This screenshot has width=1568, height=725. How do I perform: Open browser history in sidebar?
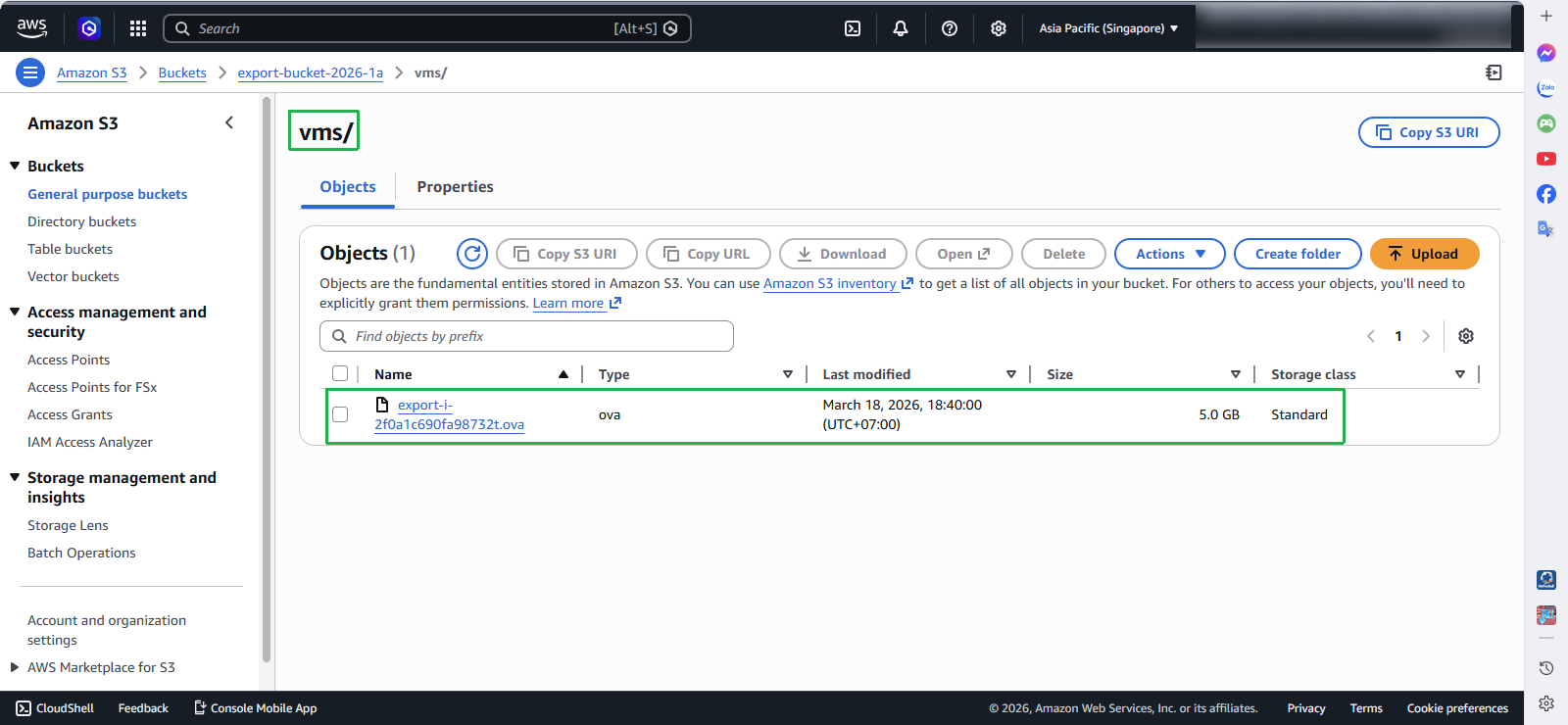click(x=1546, y=668)
